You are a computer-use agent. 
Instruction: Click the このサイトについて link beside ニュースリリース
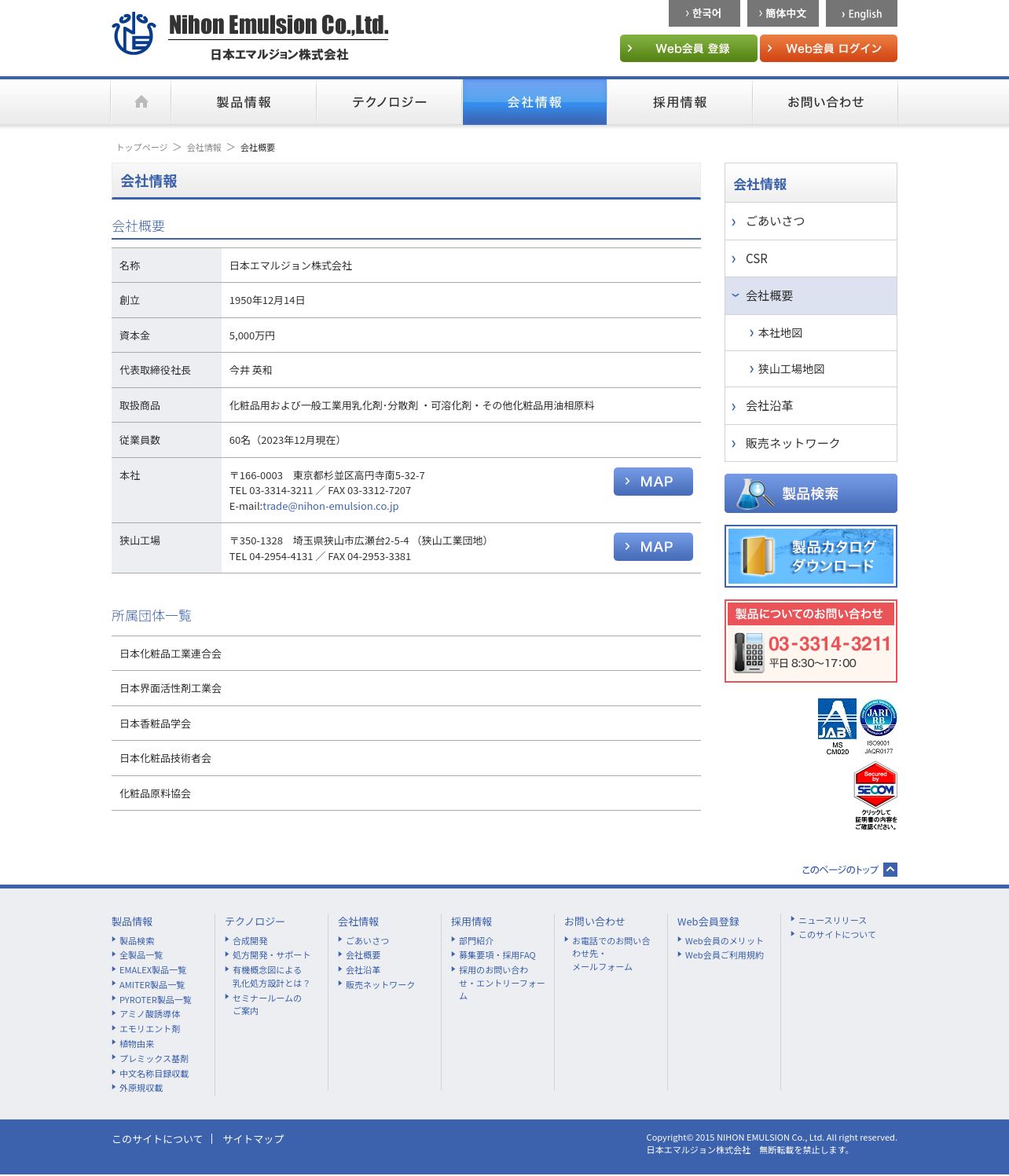[x=837, y=935]
